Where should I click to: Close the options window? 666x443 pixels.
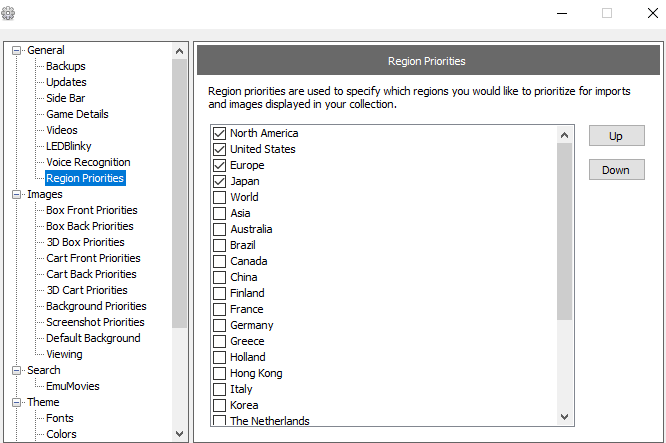point(653,13)
